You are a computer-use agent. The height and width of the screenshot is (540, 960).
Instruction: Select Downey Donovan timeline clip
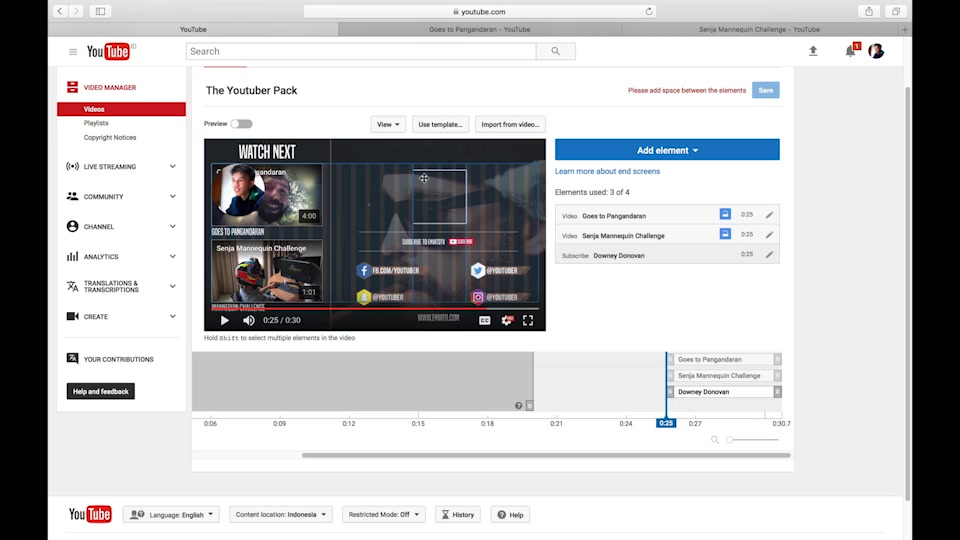(724, 392)
